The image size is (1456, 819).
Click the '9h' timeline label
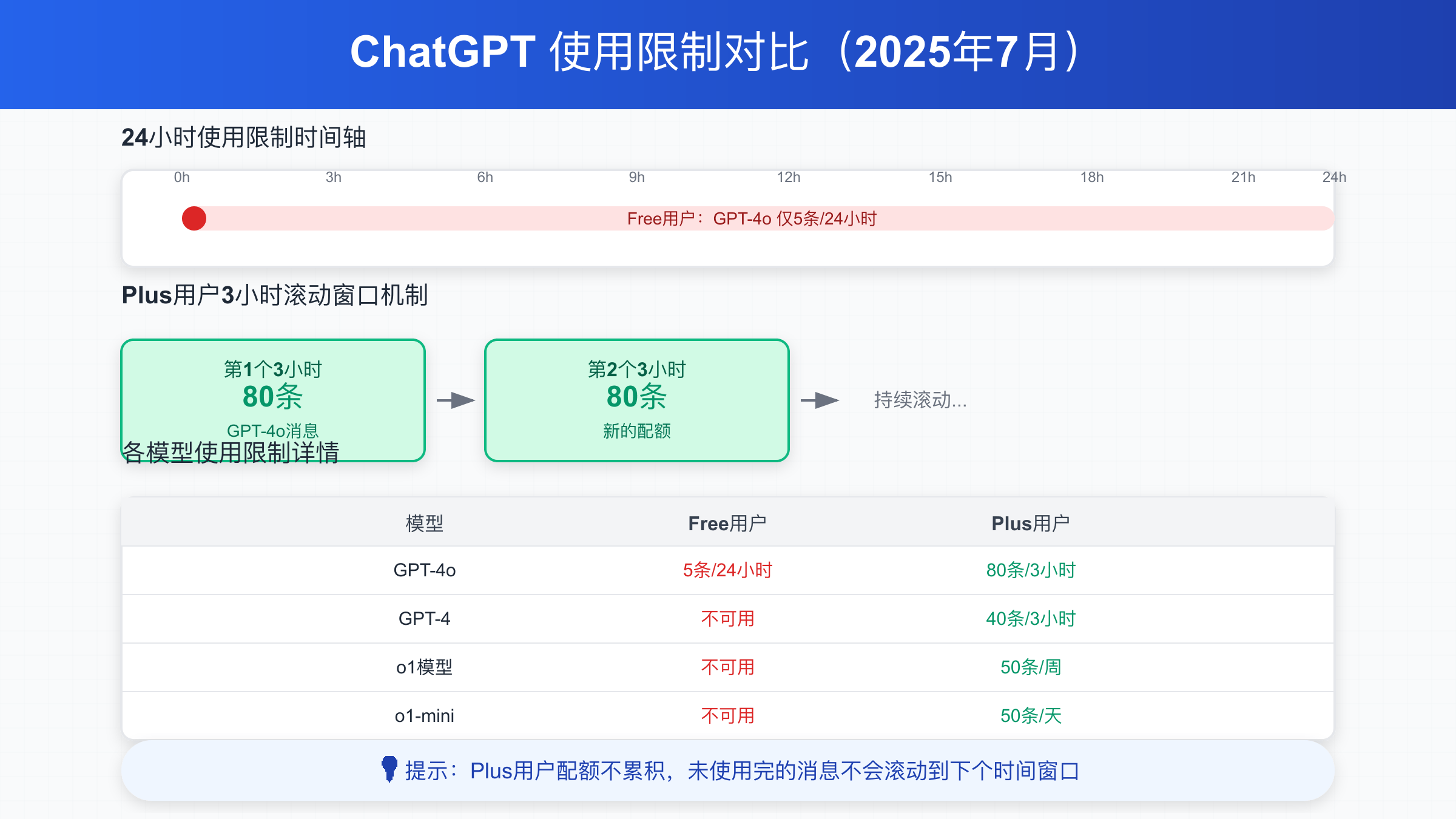pos(637,177)
